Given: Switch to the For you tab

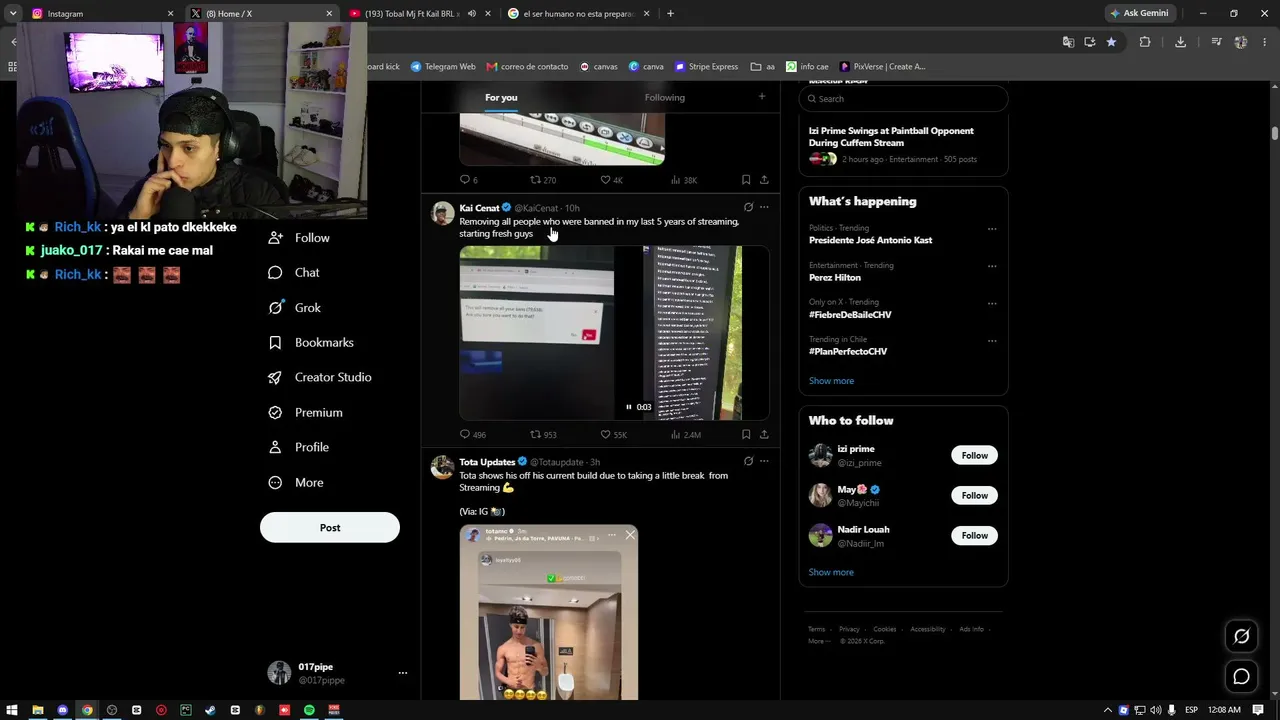Looking at the screenshot, I should [x=501, y=97].
